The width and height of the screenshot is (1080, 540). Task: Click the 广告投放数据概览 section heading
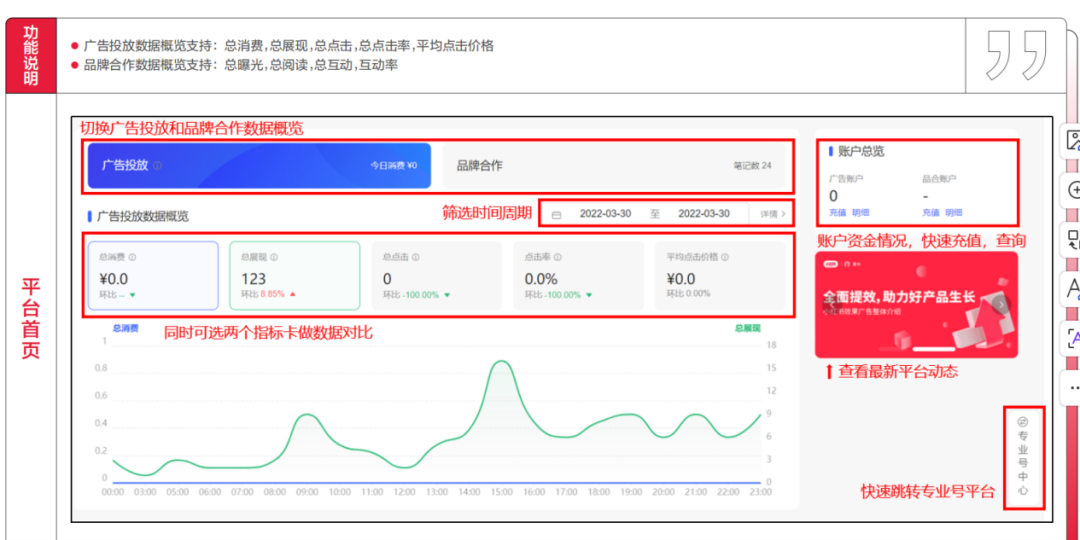(x=143, y=216)
